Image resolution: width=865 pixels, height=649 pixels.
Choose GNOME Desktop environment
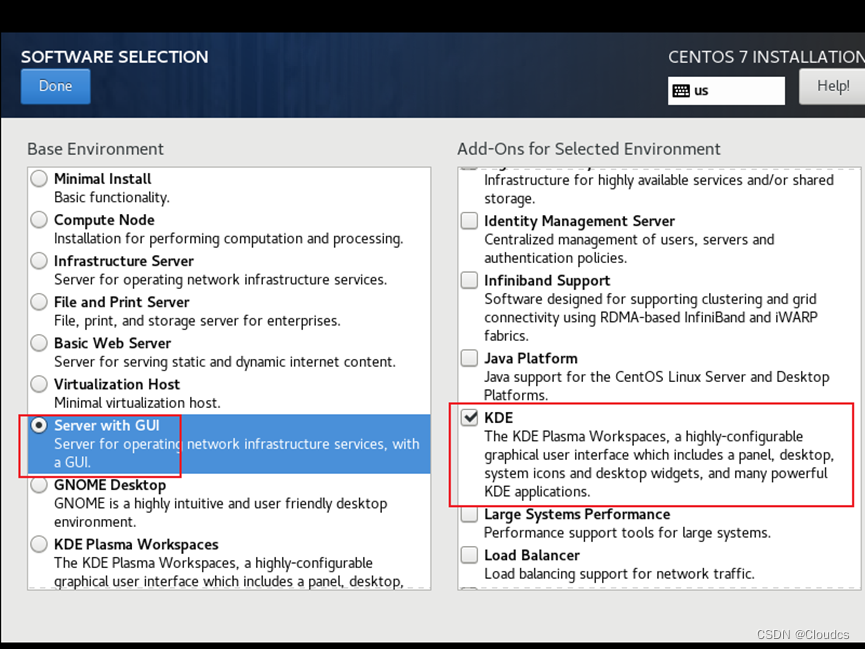click(x=38, y=484)
